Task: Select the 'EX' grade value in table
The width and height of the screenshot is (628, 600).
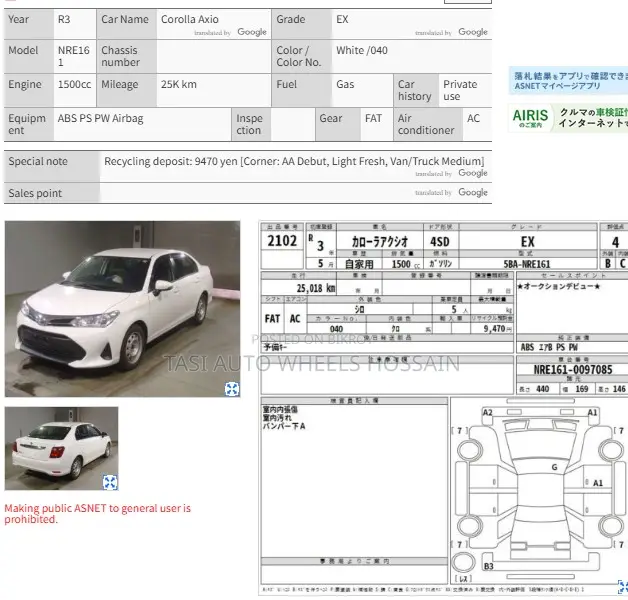Action: (x=342, y=19)
